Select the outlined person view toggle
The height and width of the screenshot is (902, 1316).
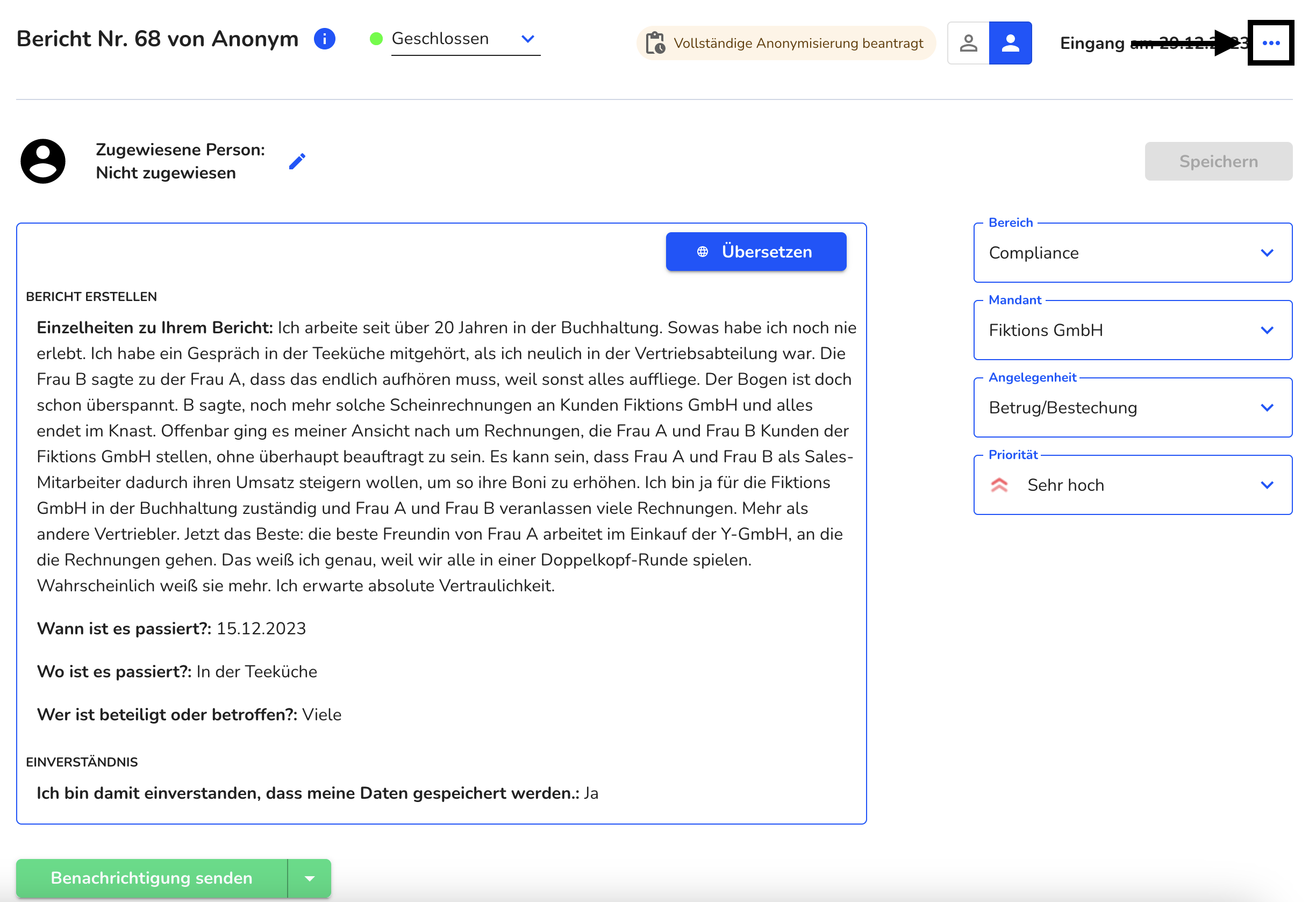[x=968, y=43]
